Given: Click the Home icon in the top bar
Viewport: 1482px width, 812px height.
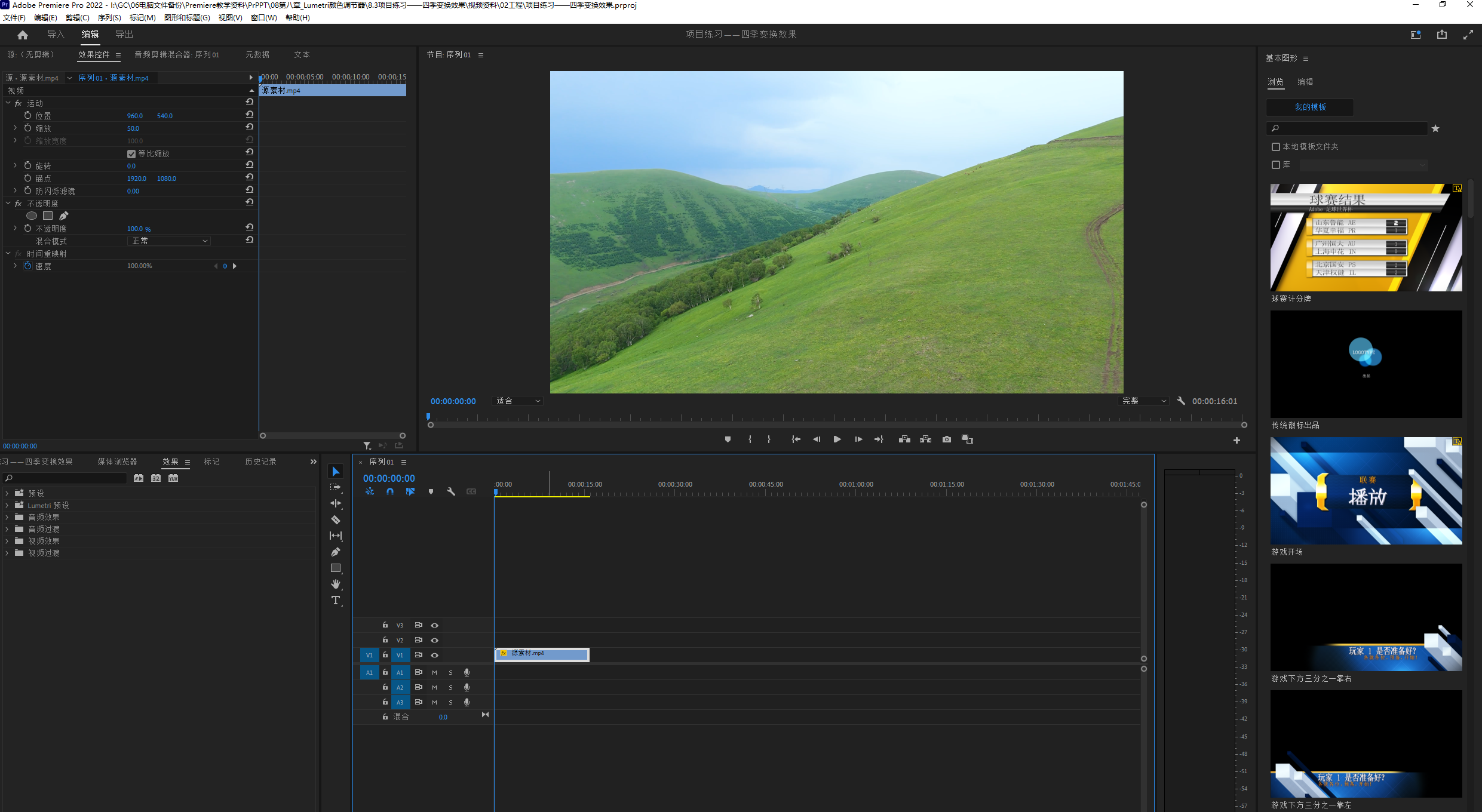Looking at the screenshot, I should point(23,35).
